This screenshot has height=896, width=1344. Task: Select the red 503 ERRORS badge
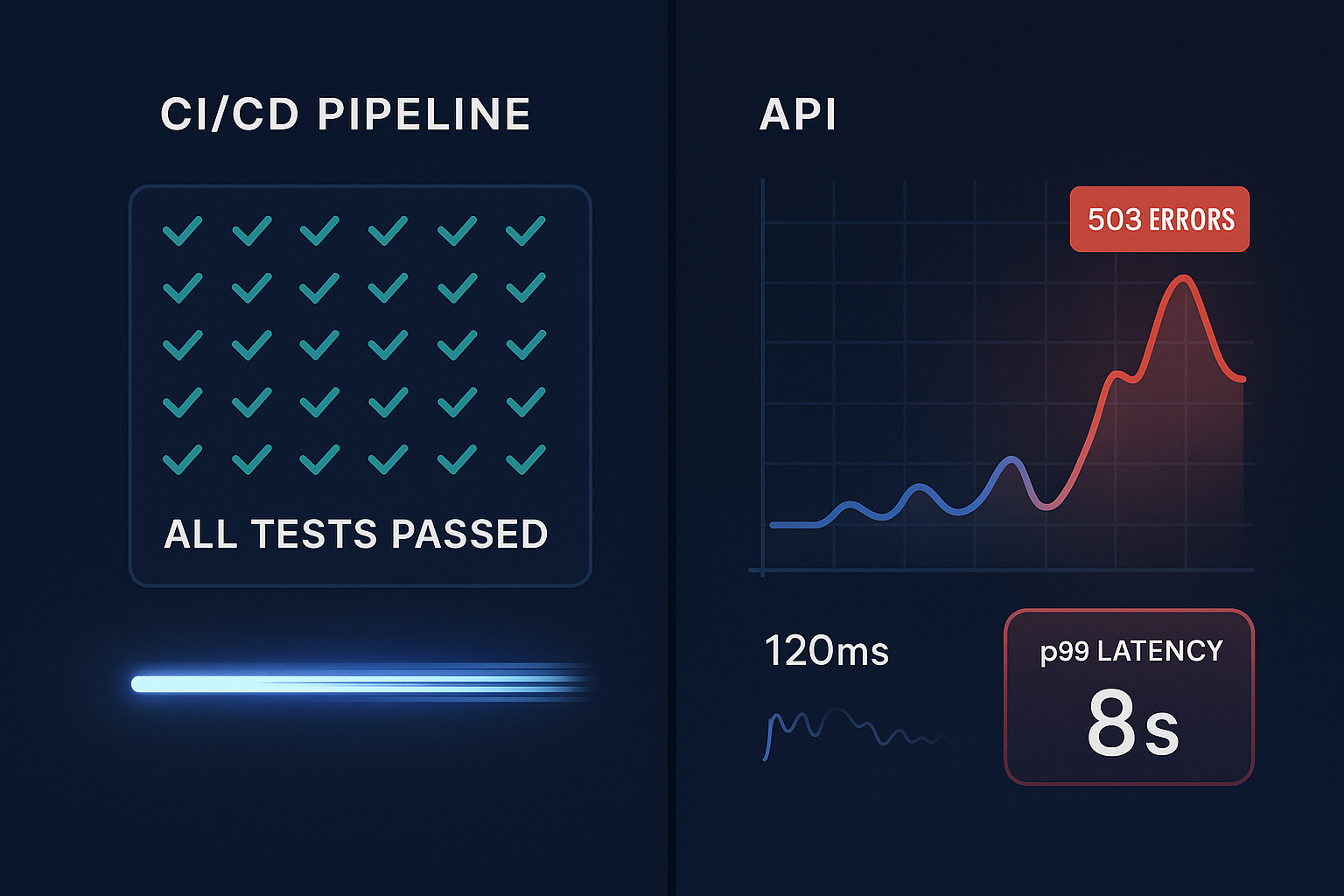click(x=1159, y=219)
